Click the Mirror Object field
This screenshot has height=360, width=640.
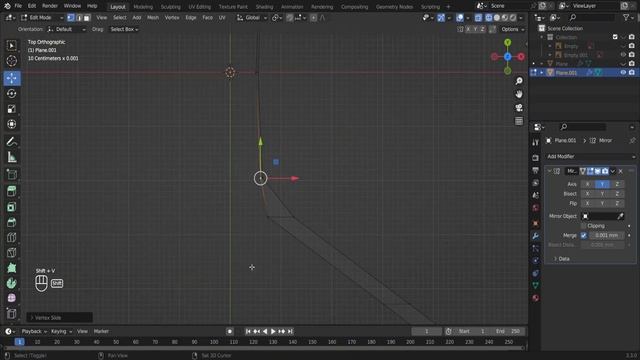(598, 216)
